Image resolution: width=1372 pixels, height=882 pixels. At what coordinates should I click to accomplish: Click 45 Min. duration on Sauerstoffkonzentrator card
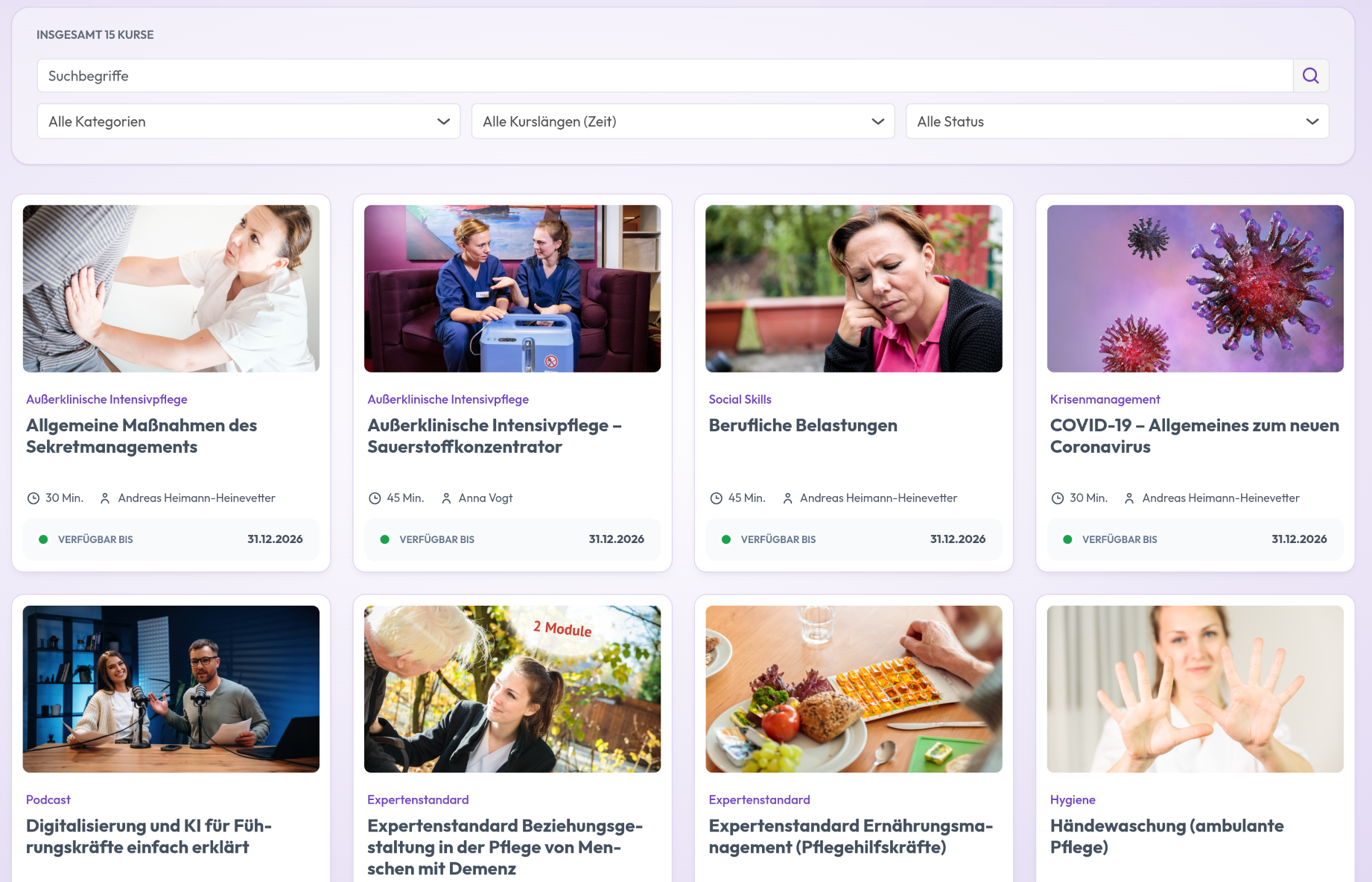point(405,498)
